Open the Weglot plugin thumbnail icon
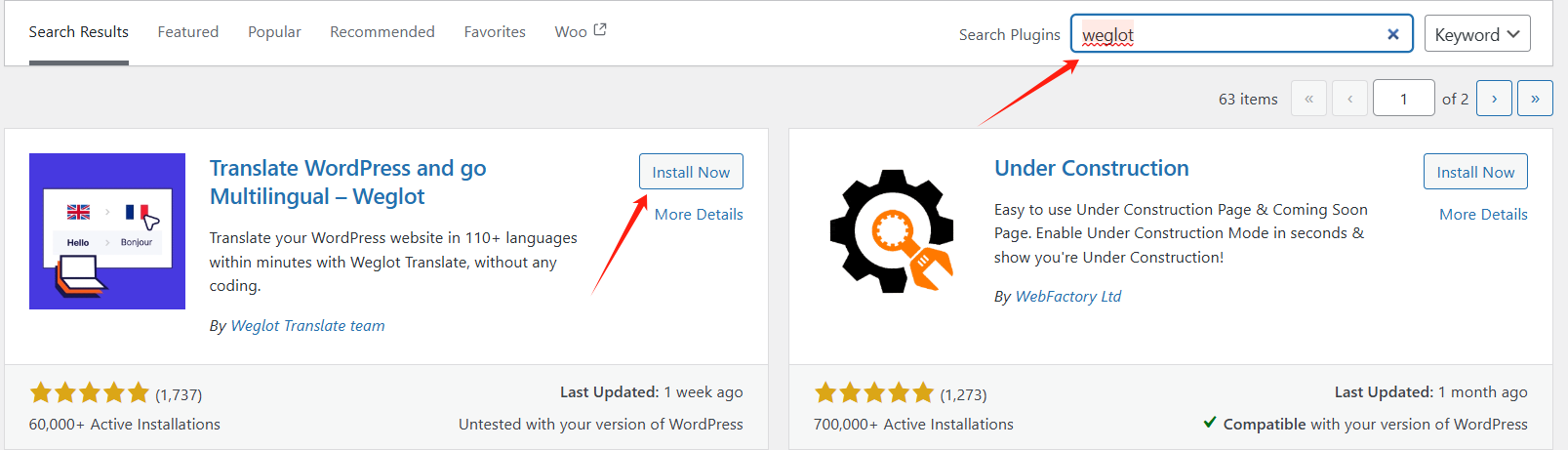 click(x=107, y=231)
